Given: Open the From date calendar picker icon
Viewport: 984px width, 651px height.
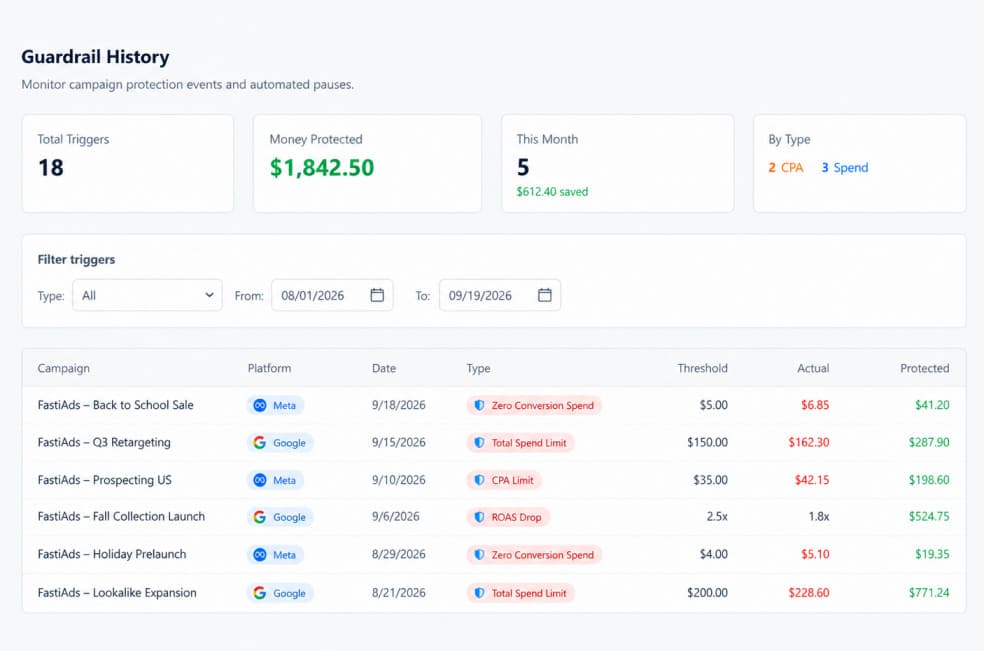Looking at the screenshot, I should click(x=377, y=295).
